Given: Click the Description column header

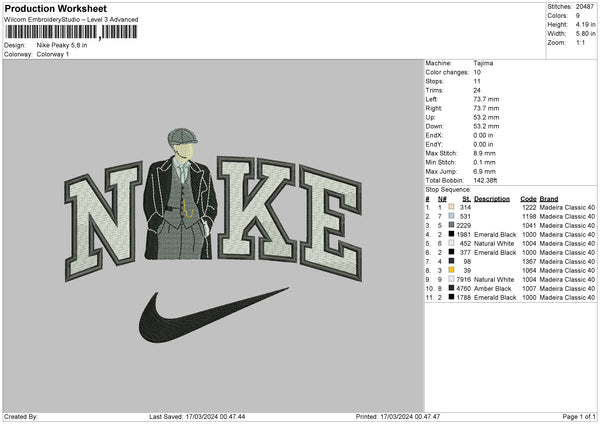Looking at the screenshot, I should click(x=491, y=197).
